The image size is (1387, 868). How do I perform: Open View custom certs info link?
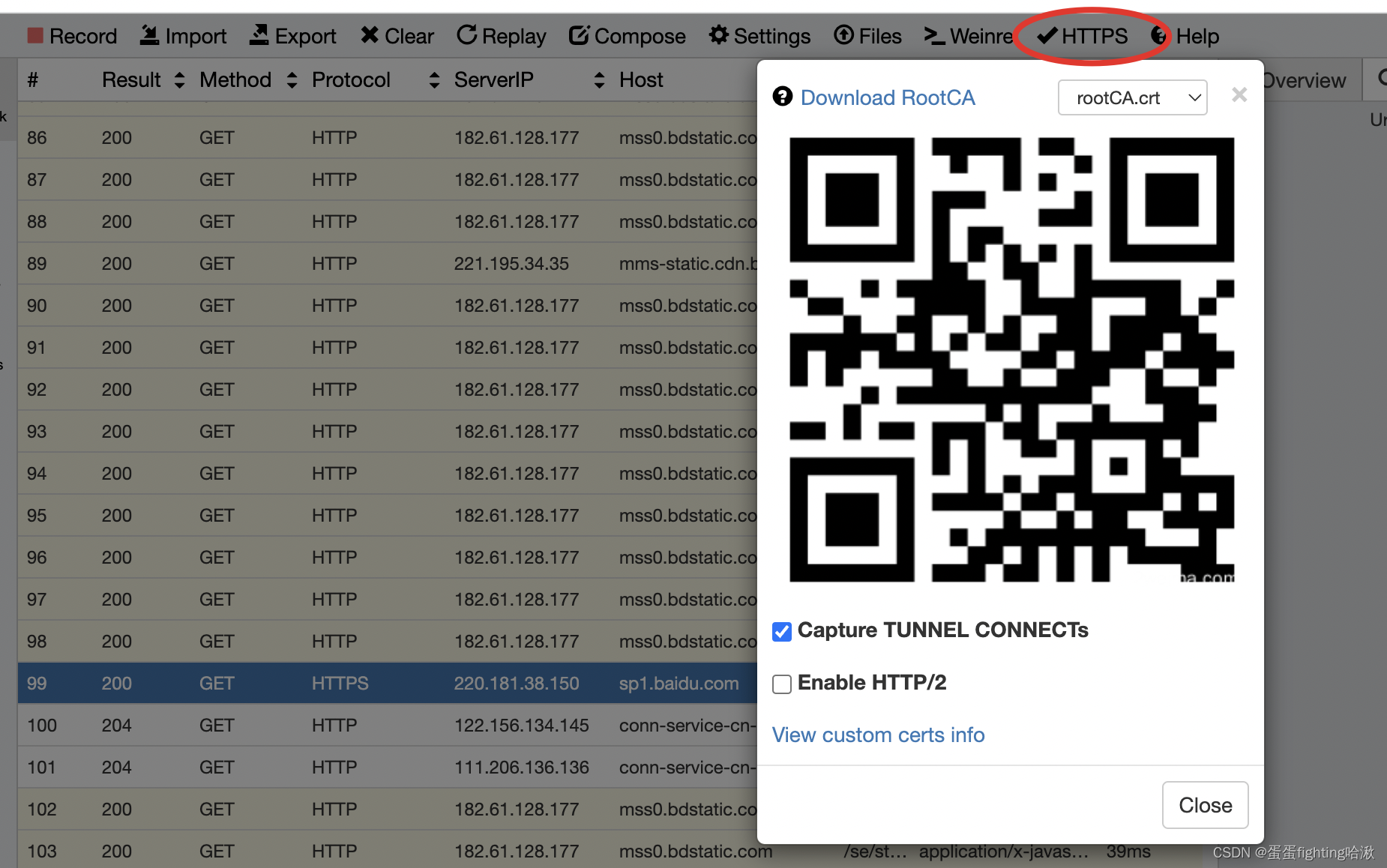[x=878, y=735]
